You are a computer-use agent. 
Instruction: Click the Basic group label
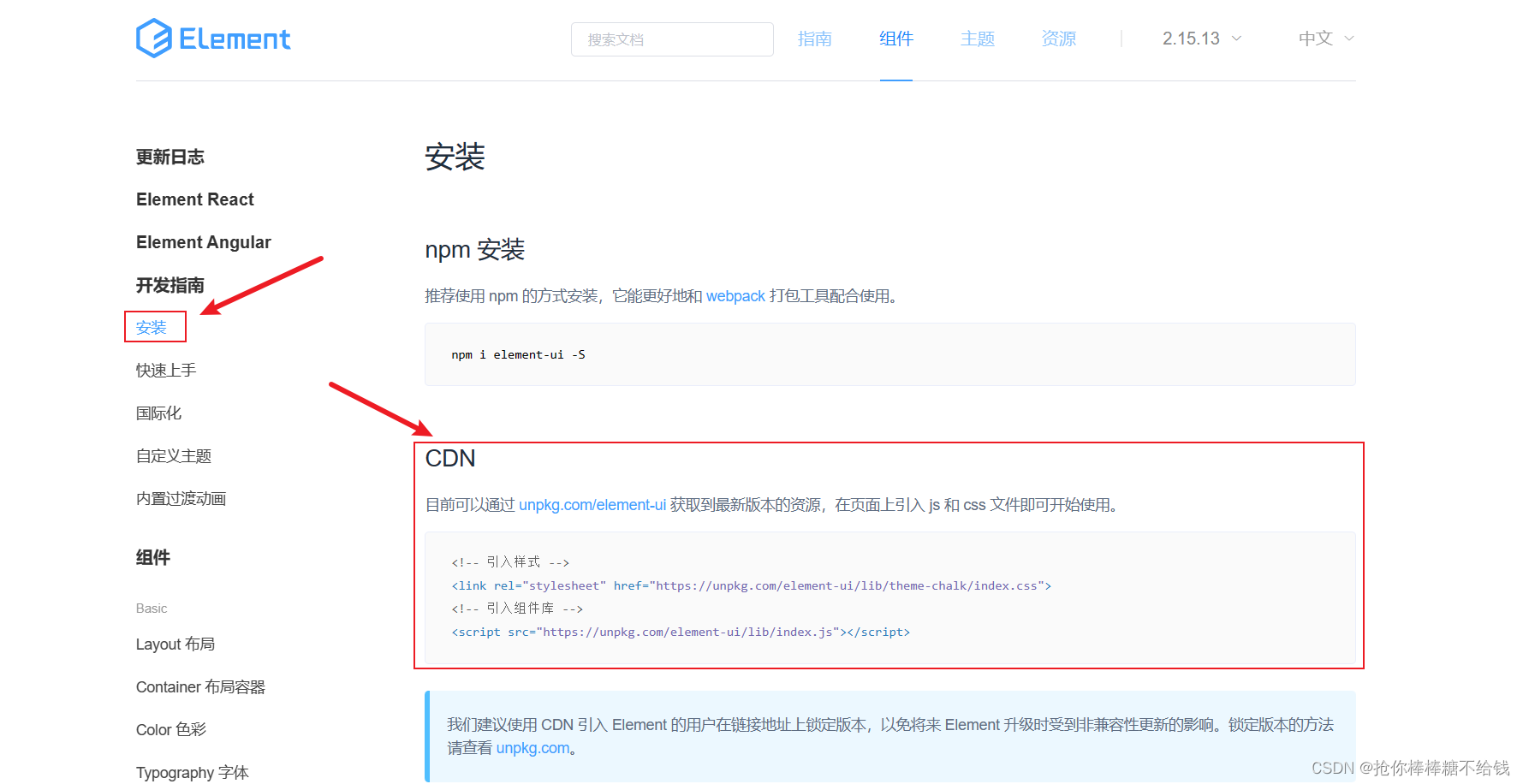point(152,609)
